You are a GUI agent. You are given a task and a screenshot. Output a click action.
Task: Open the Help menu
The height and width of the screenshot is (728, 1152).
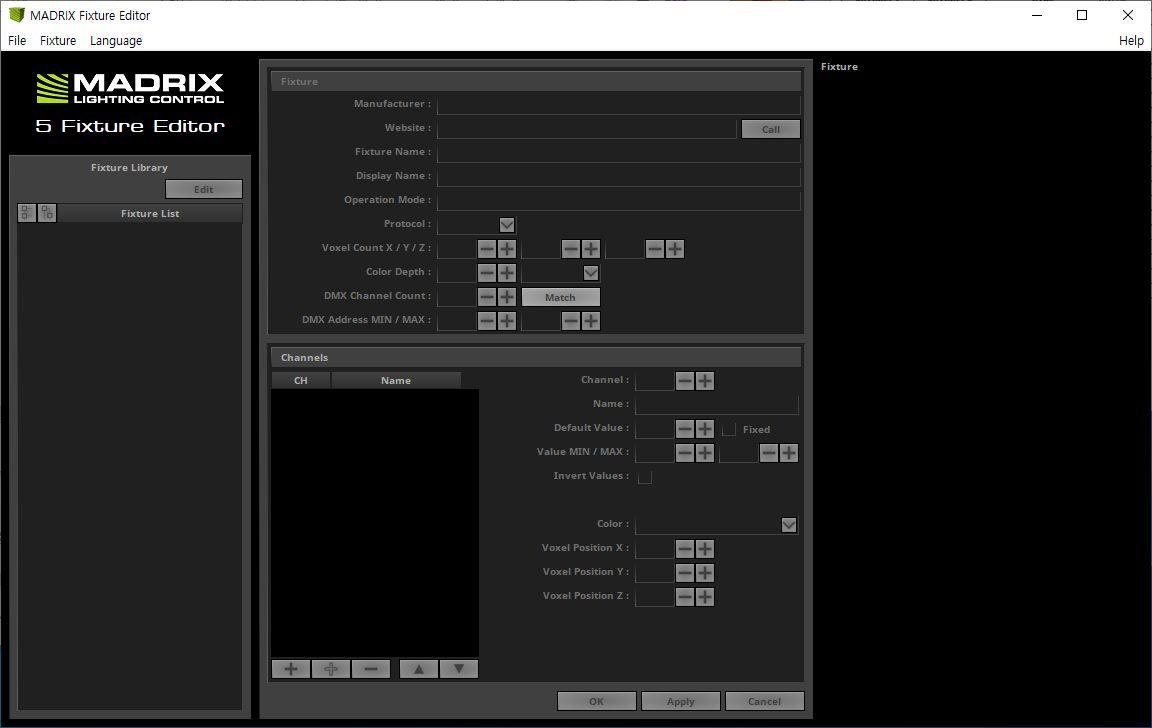pos(1131,40)
